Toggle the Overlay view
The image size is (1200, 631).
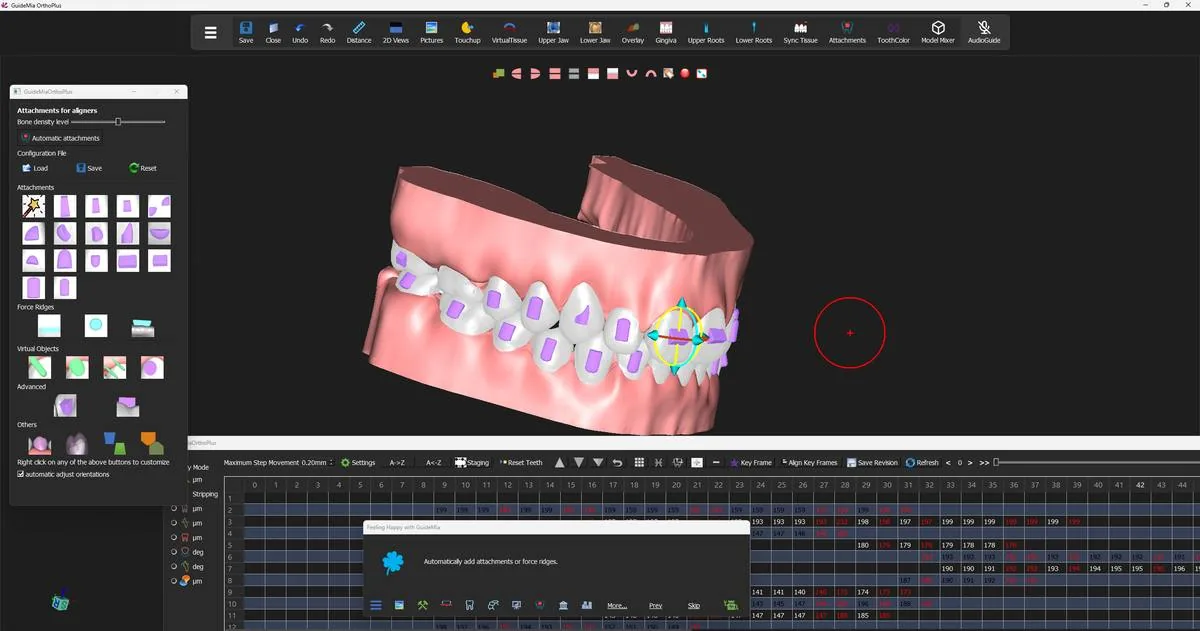coord(633,32)
